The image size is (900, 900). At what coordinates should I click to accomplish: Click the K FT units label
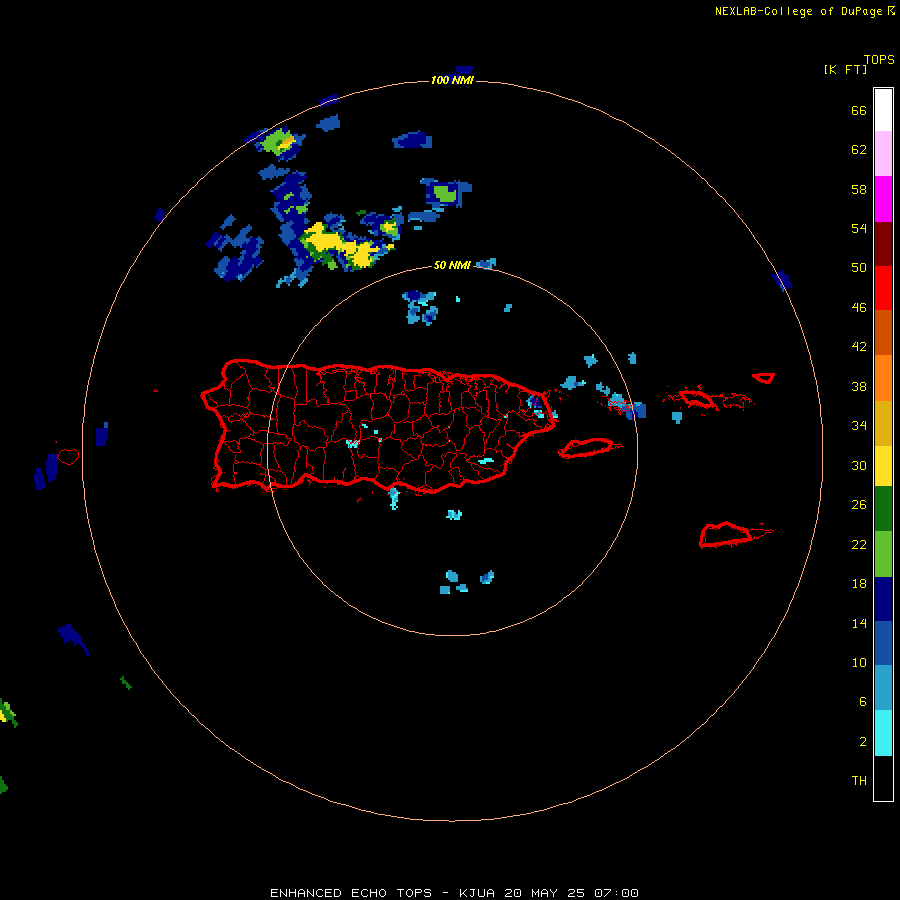(845, 69)
